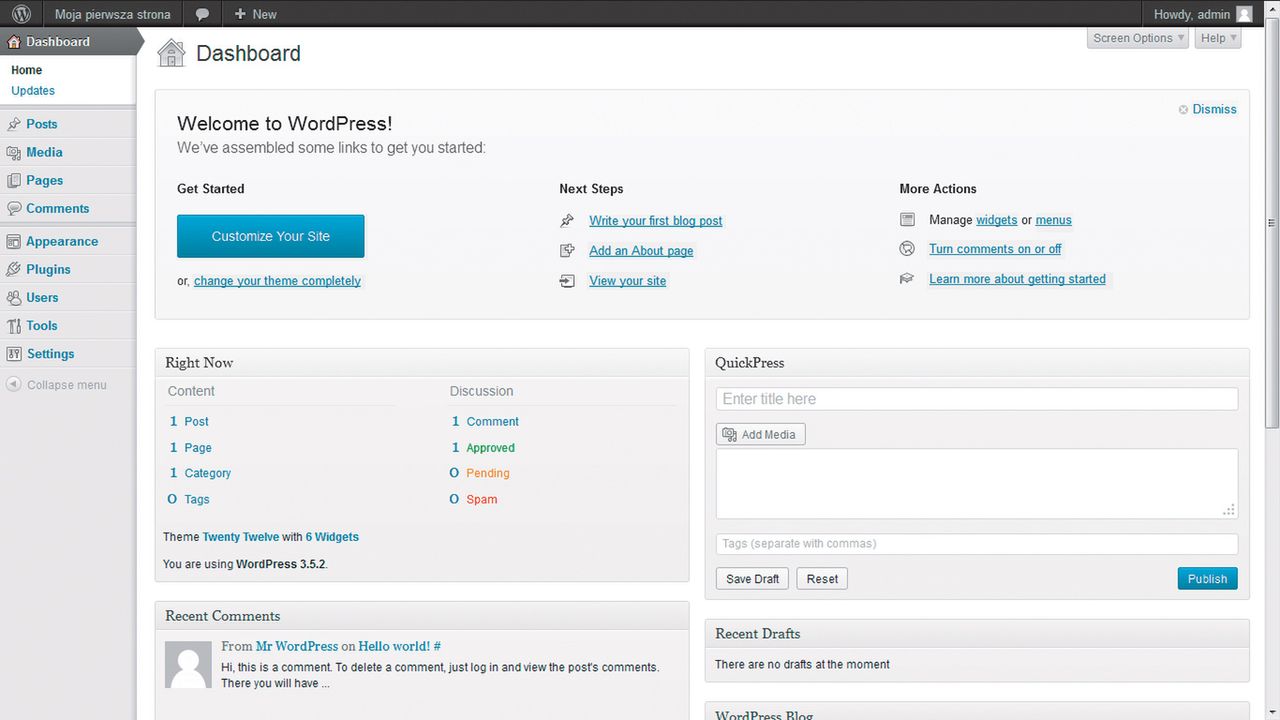Click the Tags input field in QuickPress
Image resolution: width=1280 pixels, height=720 pixels.
(x=977, y=544)
